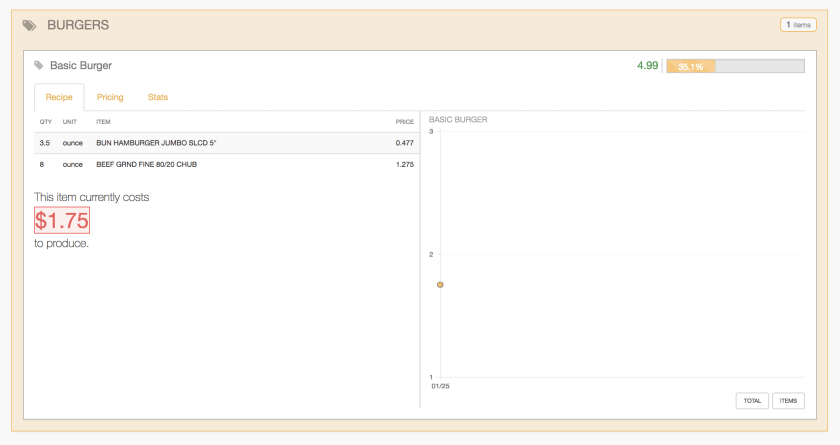The image size is (840, 445).
Task: Click the tags icon beside BURGERS heading
Action: 29,25
